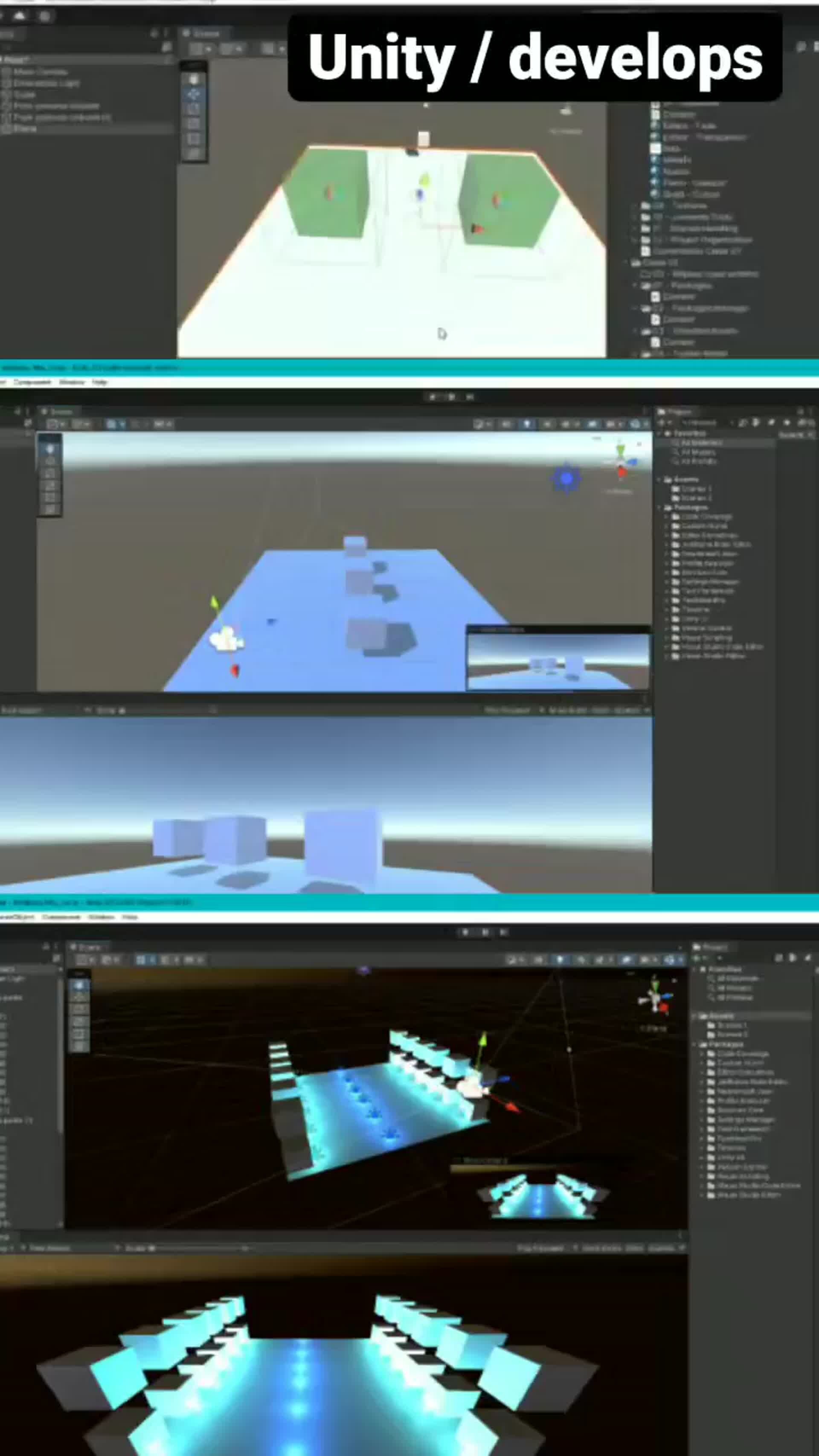
Task: Toggle scene lighting in middle editor toolbar
Action: point(527,424)
